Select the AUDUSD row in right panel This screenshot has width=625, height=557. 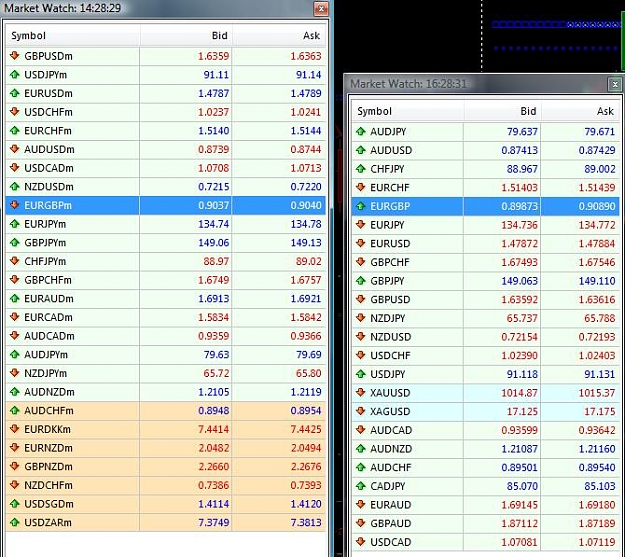point(485,150)
